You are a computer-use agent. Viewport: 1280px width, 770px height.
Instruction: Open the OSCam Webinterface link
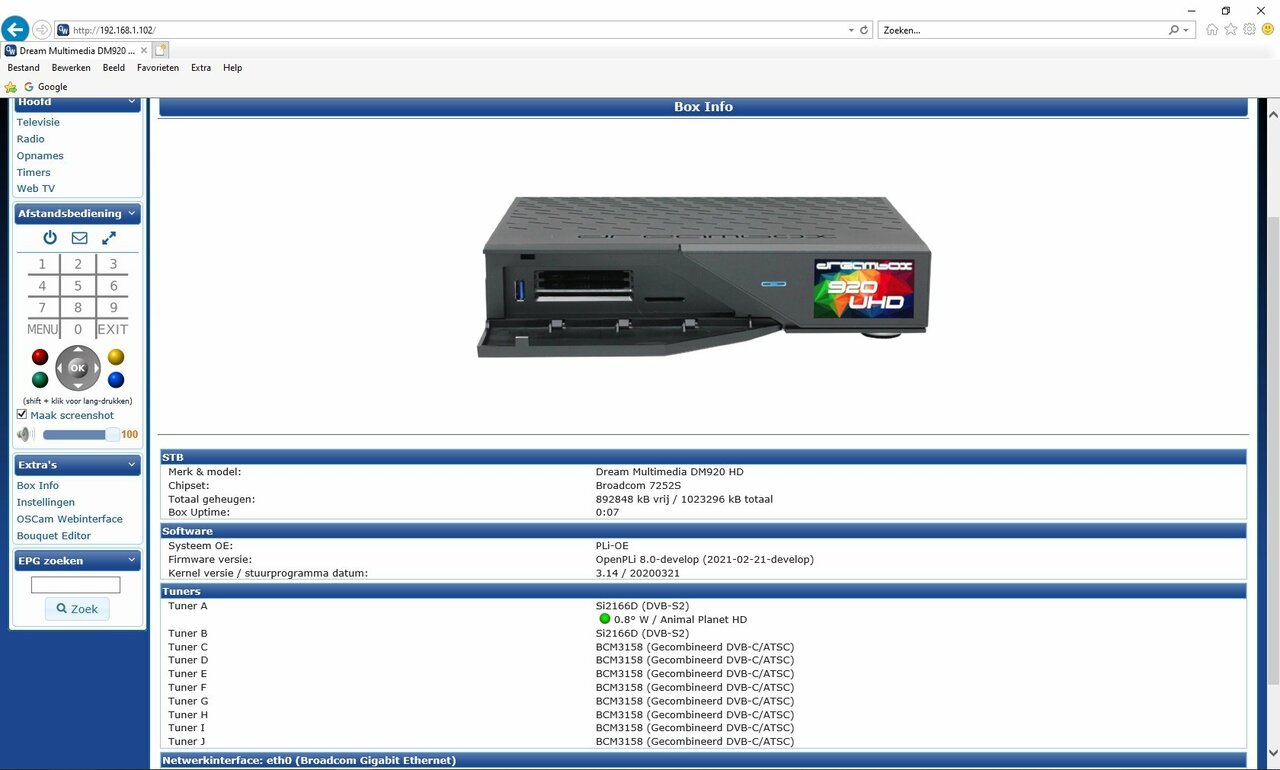[x=69, y=519]
